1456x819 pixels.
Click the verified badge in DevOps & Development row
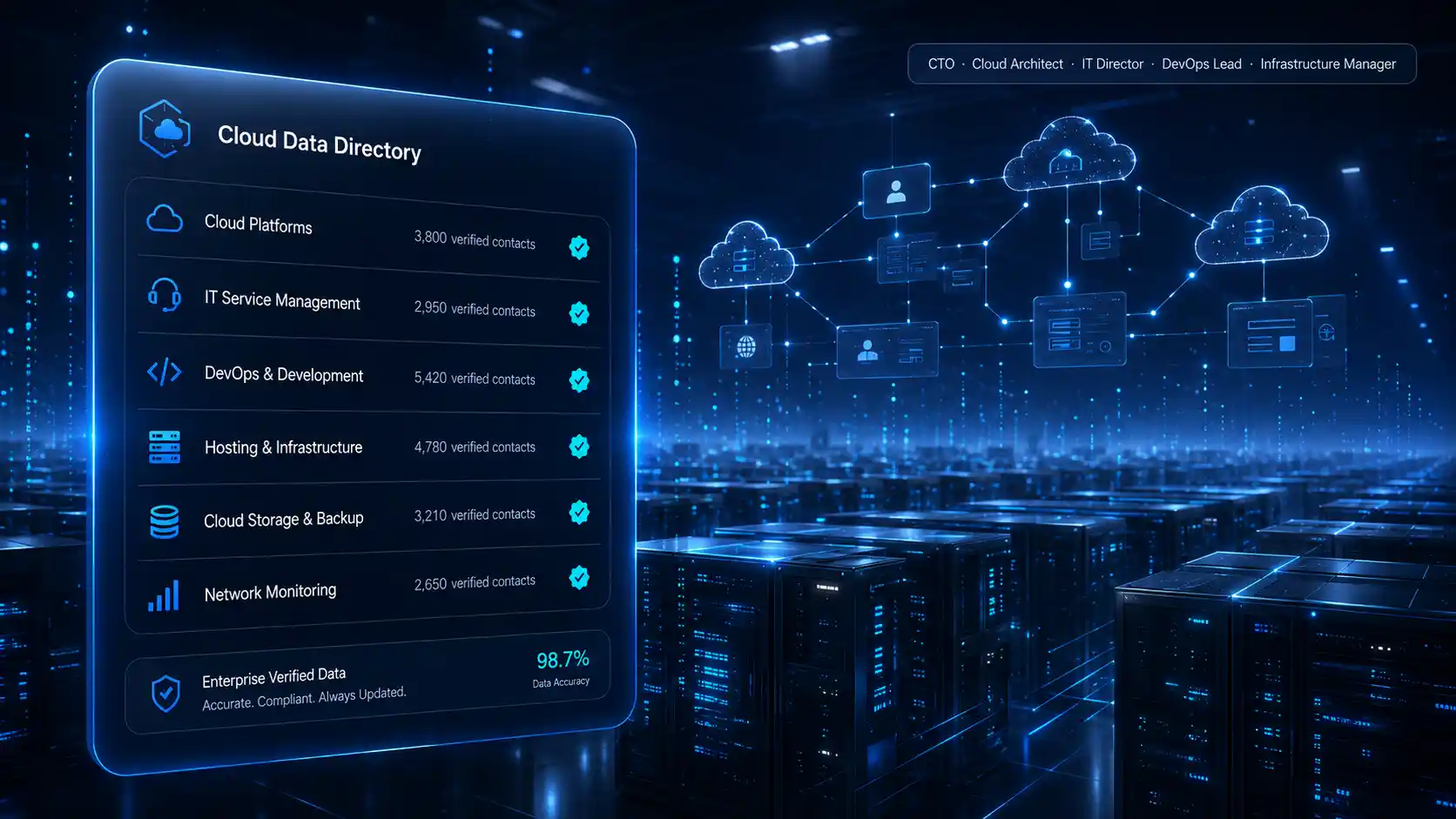579,379
